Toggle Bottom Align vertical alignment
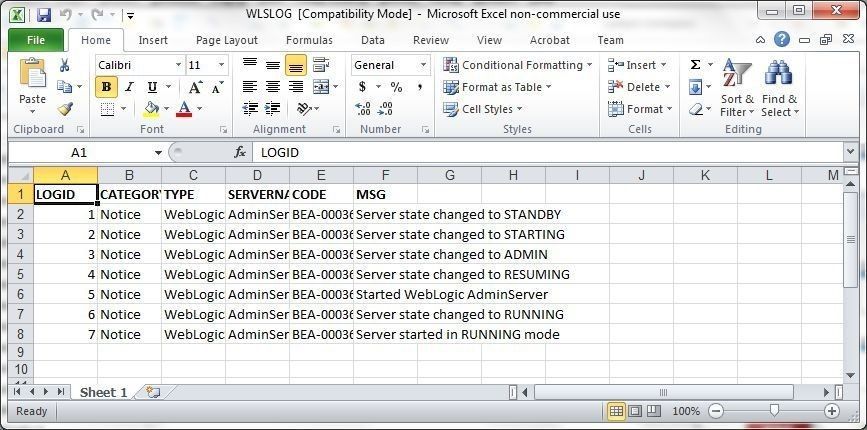Viewport: 867px width, 430px height. 296,65
